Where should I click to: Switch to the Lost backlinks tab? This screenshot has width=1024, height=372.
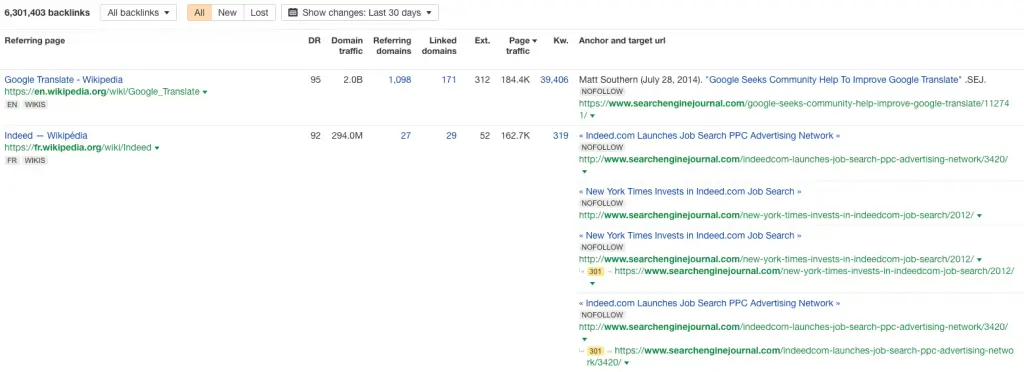point(259,12)
